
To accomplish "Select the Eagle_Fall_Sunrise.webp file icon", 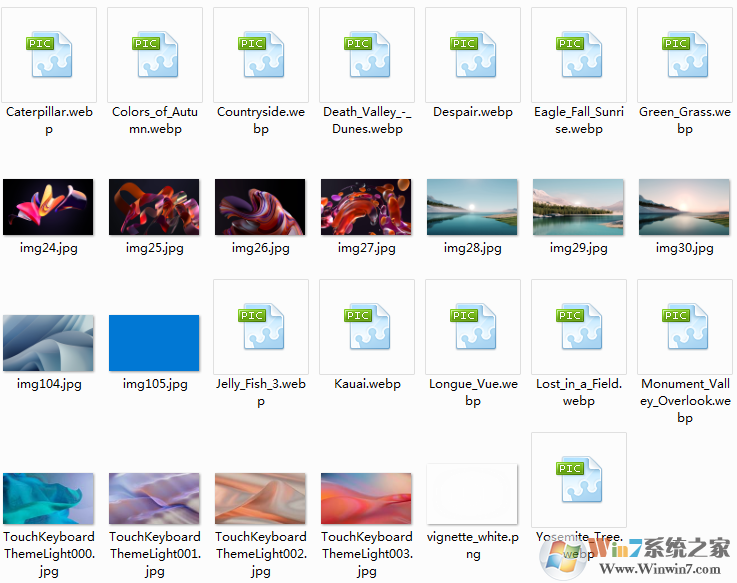I will pyautogui.click(x=579, y=55).
